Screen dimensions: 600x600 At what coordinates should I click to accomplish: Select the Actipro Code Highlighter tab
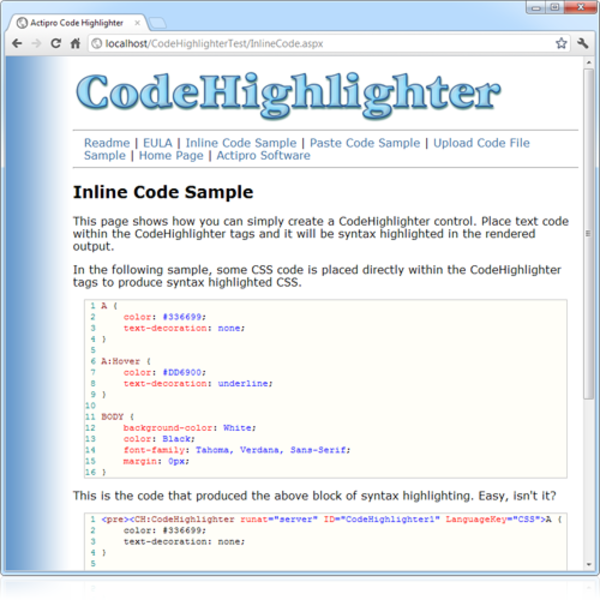click(70, 20)
